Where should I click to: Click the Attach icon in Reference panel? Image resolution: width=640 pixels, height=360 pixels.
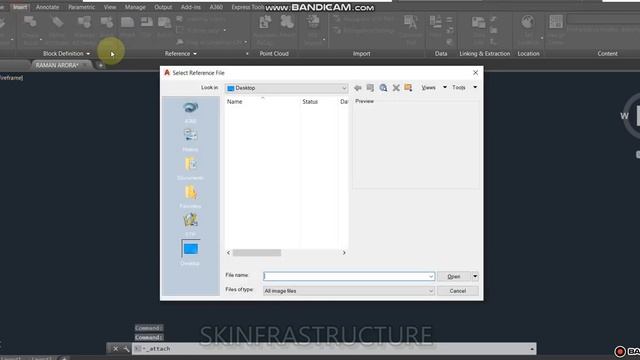pos(127,22)
